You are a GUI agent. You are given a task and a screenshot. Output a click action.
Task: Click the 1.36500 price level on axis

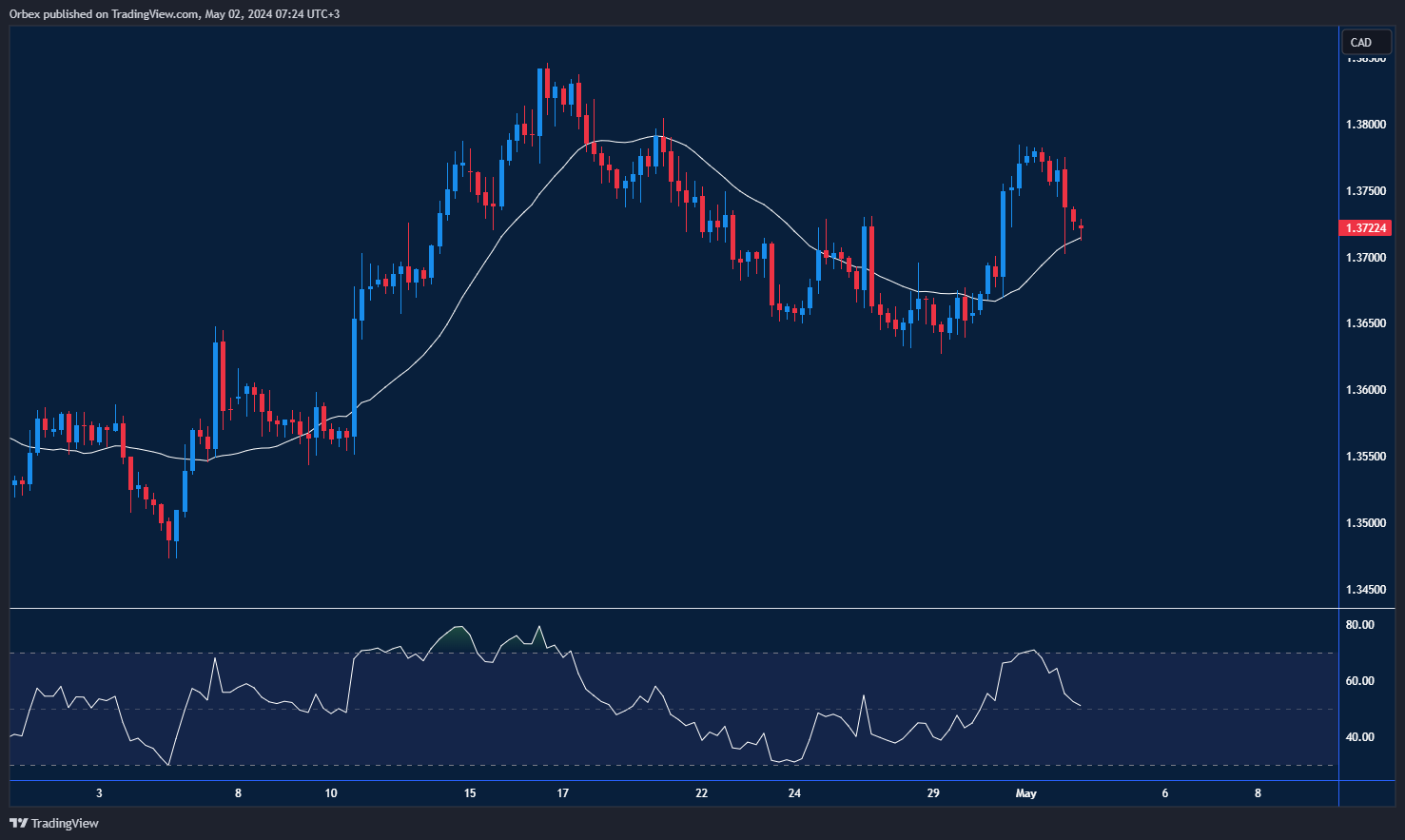pos(1365,323)
